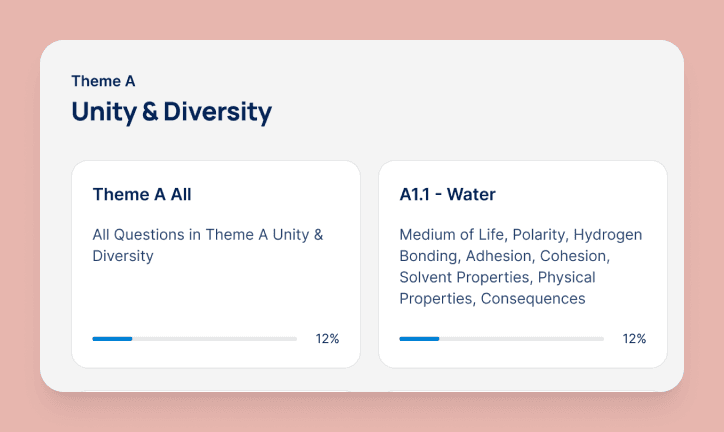Click the filled blue portion of Water progress
Screen dimensions: 724x432
(419, 339)
